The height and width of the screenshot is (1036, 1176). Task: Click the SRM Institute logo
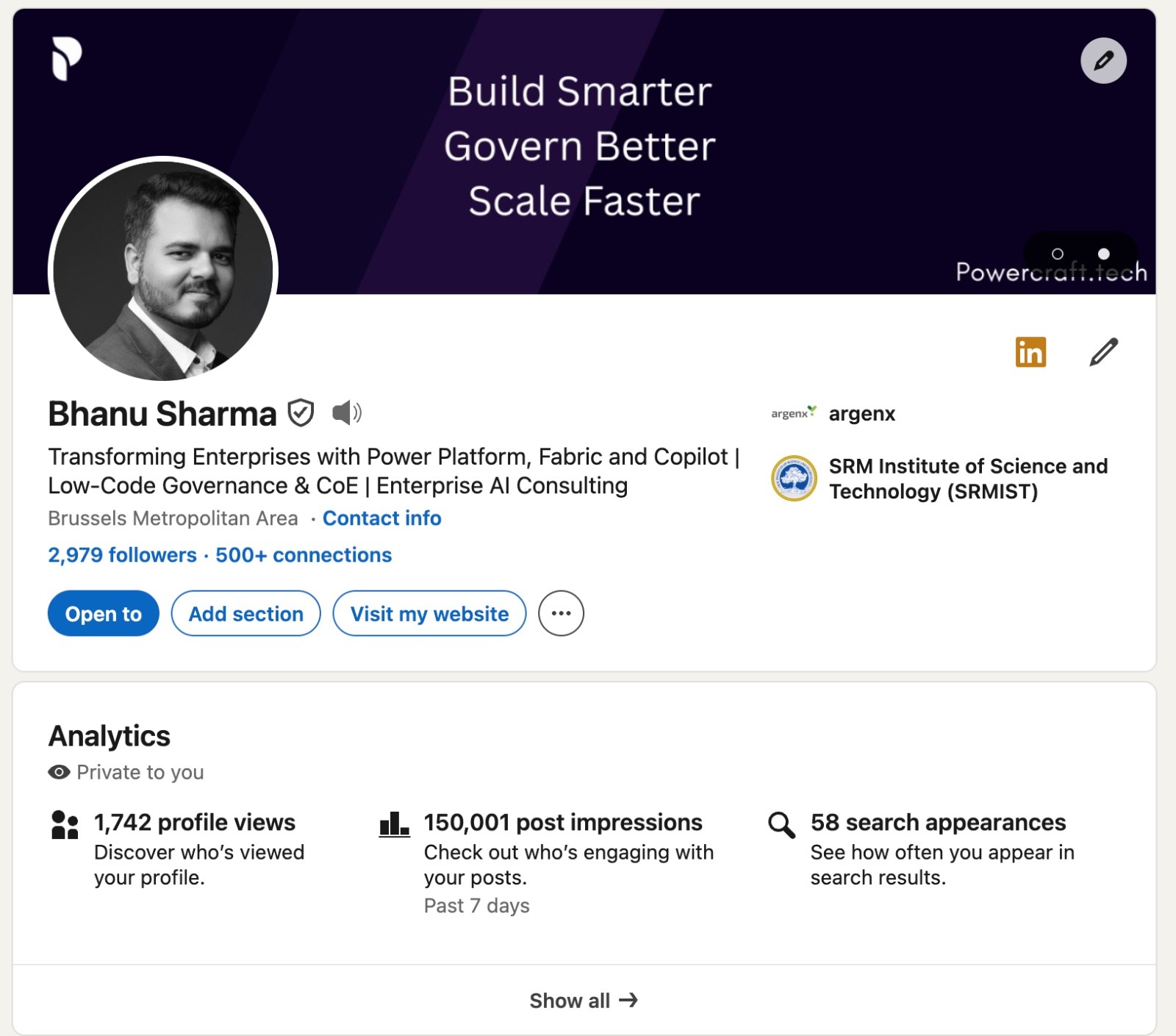[794, 478]
